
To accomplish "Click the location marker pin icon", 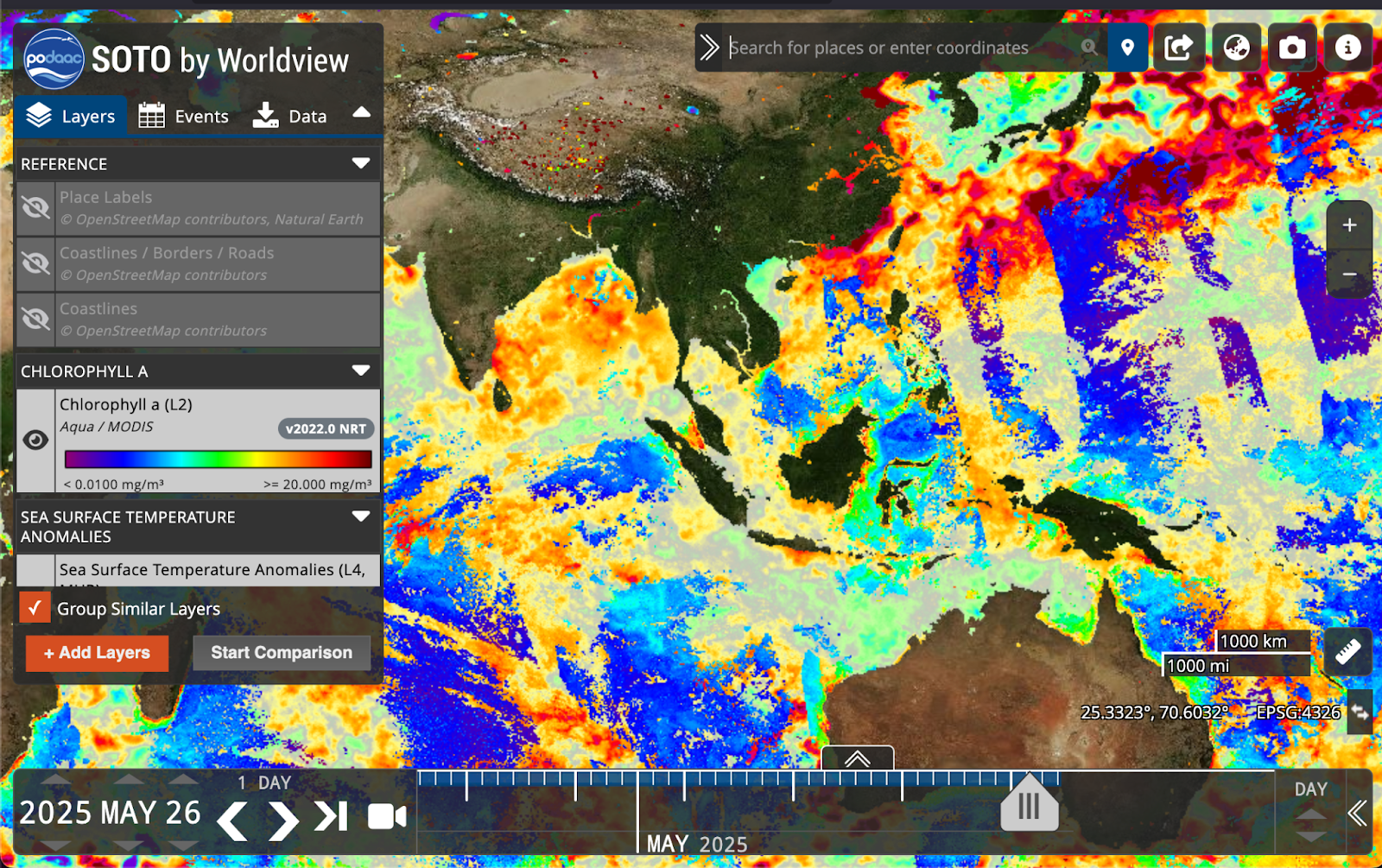I will pyautogui.click(x=1127, y=48).
